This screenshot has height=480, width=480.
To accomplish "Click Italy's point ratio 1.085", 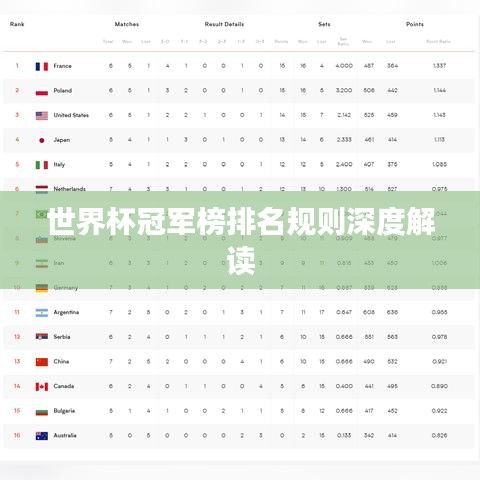I will click(439, 165).
